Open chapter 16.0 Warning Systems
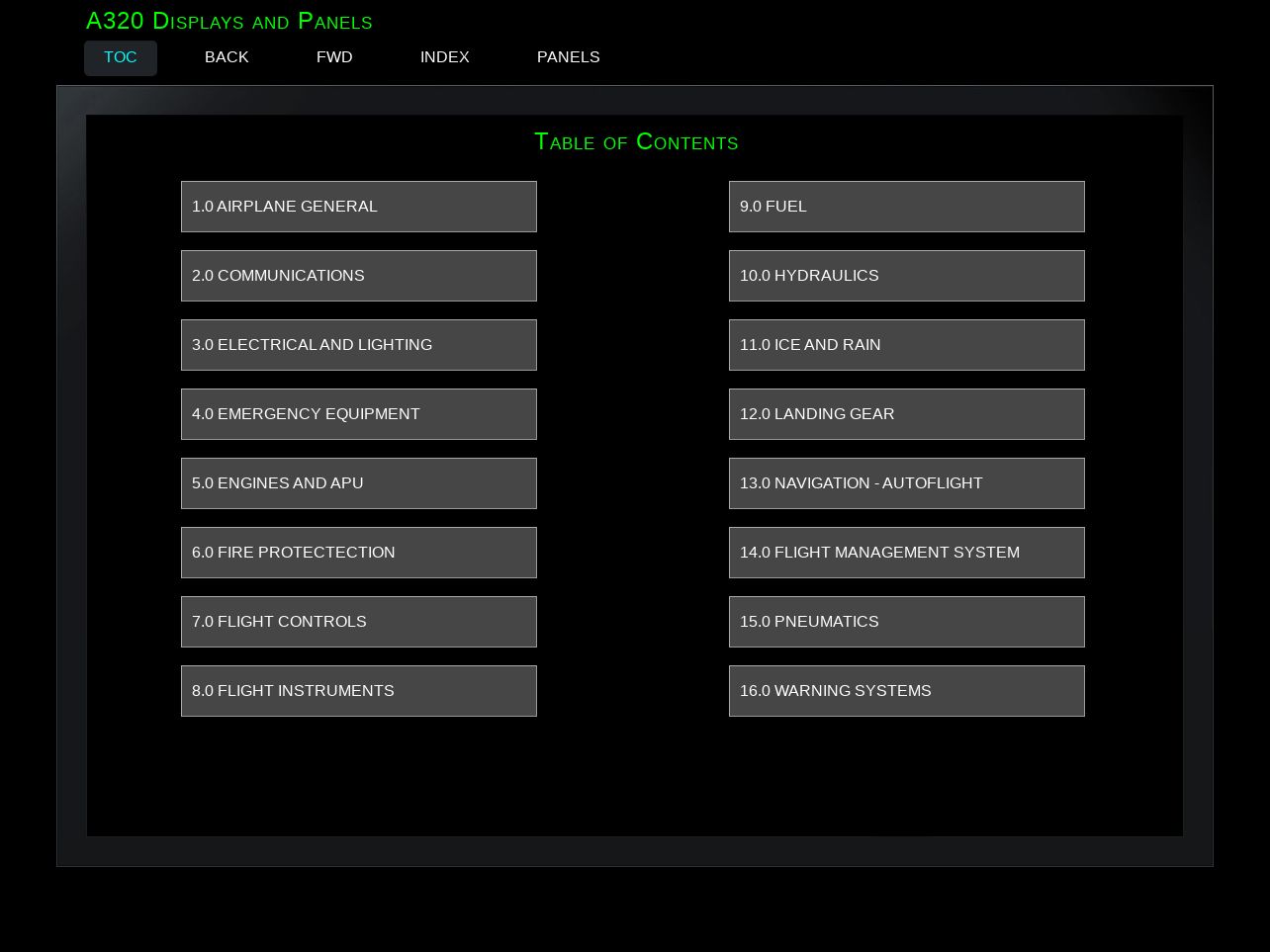 pos(907,691)
